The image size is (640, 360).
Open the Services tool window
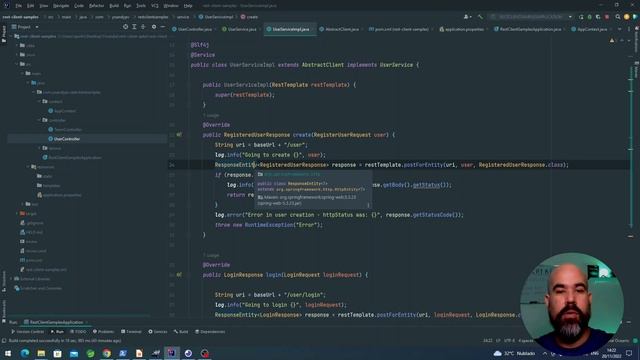[158, 331]
